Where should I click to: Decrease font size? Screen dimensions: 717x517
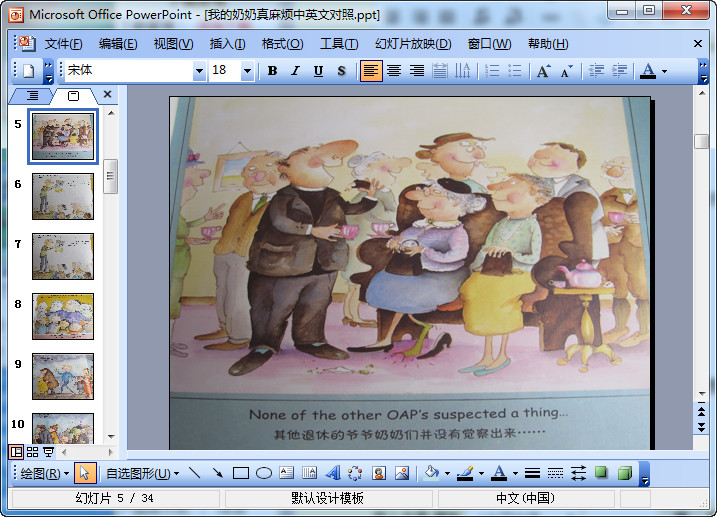566,71
